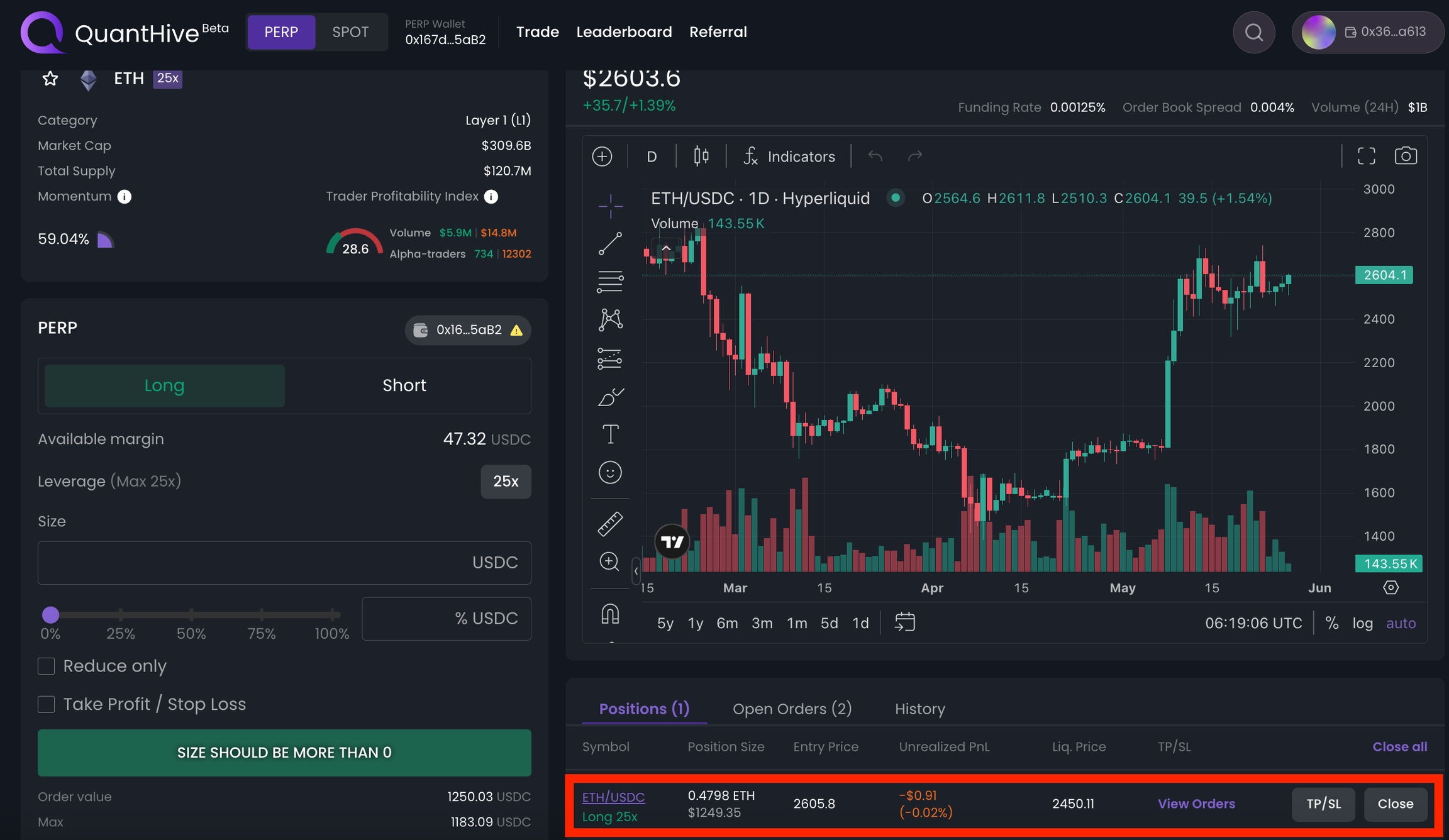Screen dimensions: 1449x840
Task: Select the text annotation tool
Action: [x=609, y=434]
